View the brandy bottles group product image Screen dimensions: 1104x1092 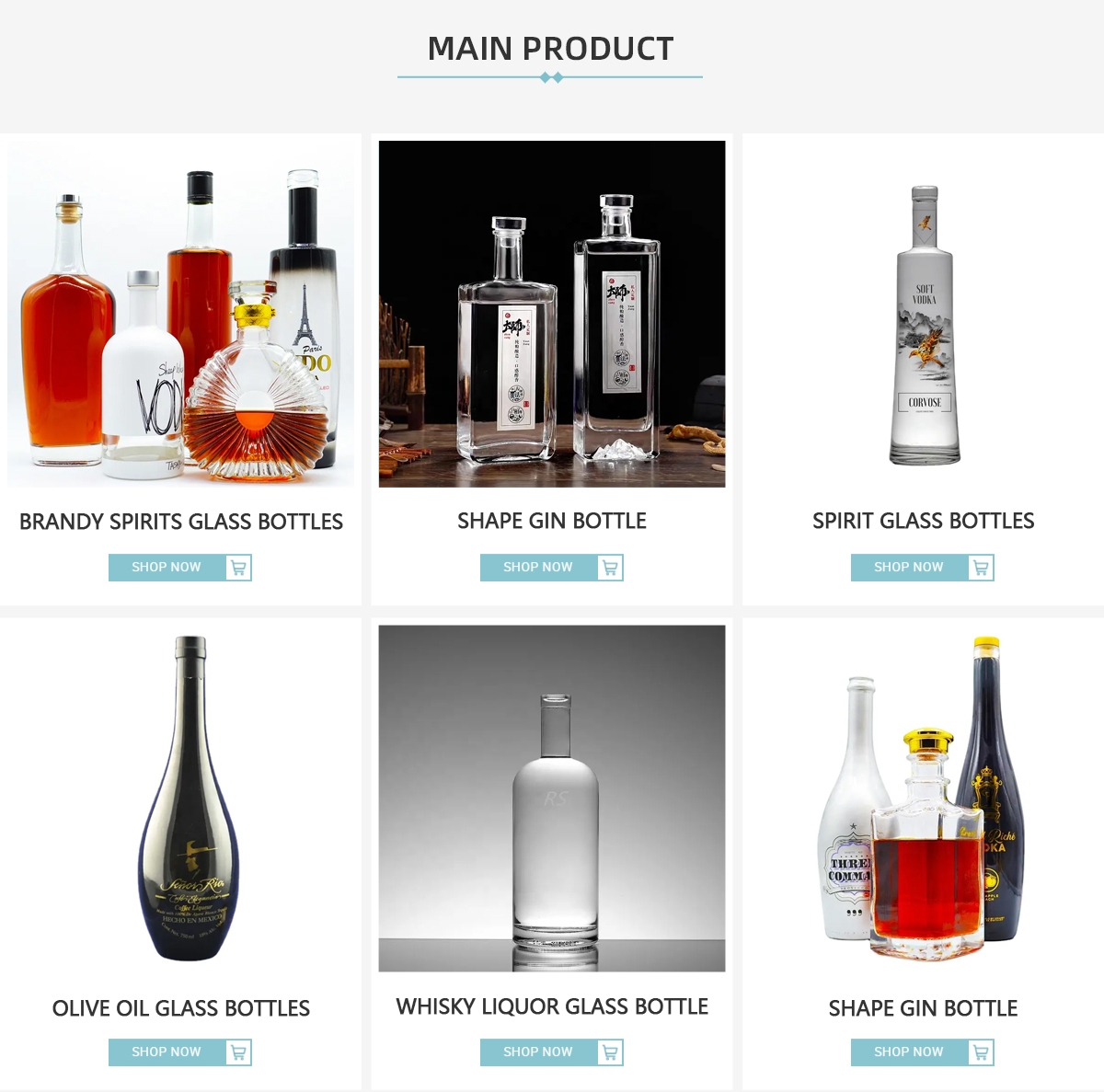(x=180, y=314)
